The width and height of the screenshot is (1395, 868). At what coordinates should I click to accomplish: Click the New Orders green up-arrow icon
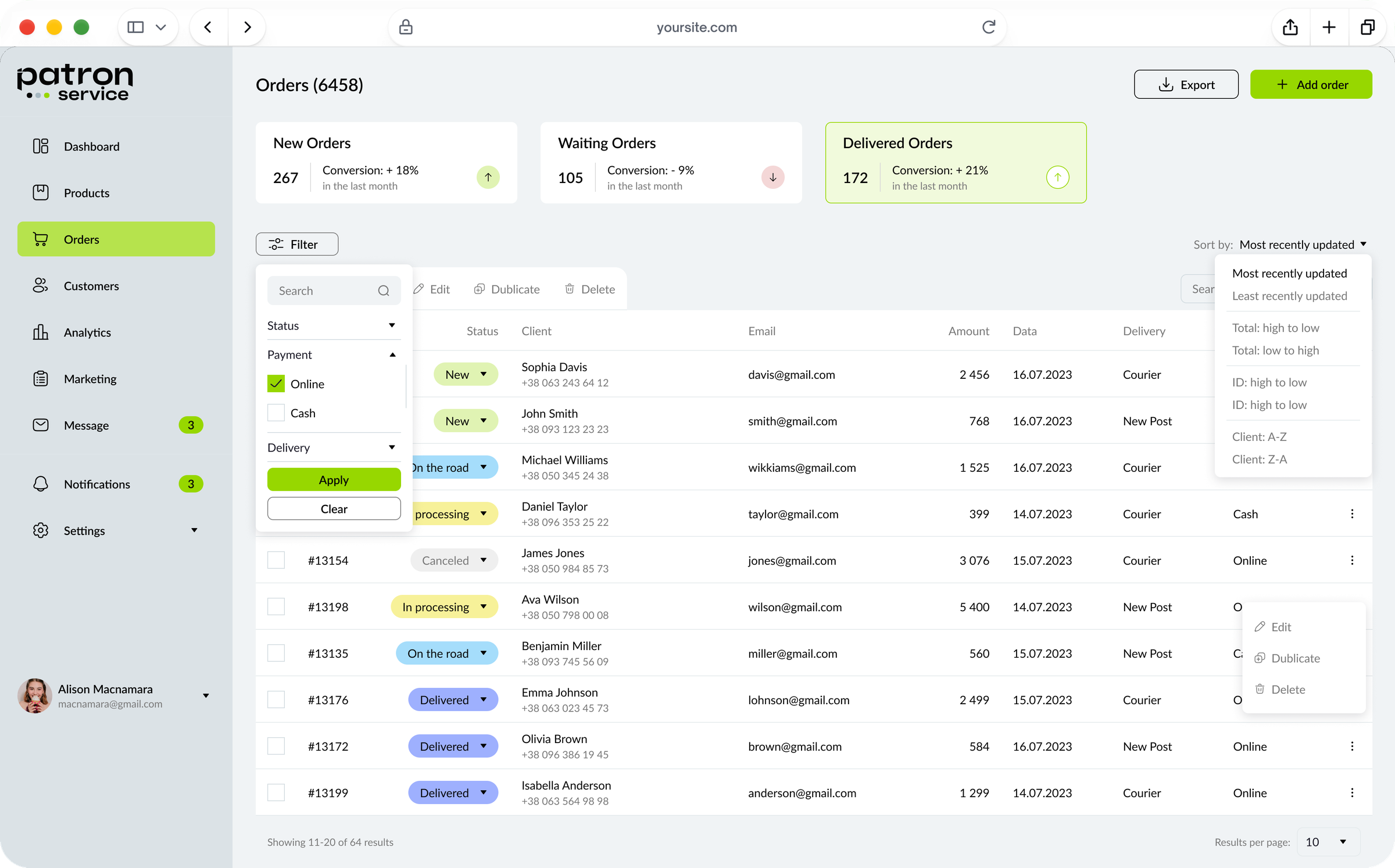click(x=488, y=177)
